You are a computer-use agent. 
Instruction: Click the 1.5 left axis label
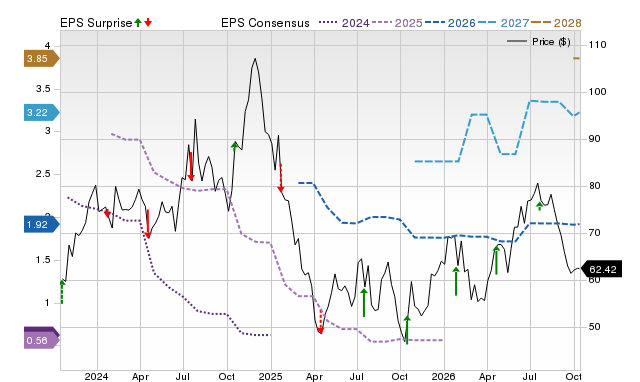43,260
